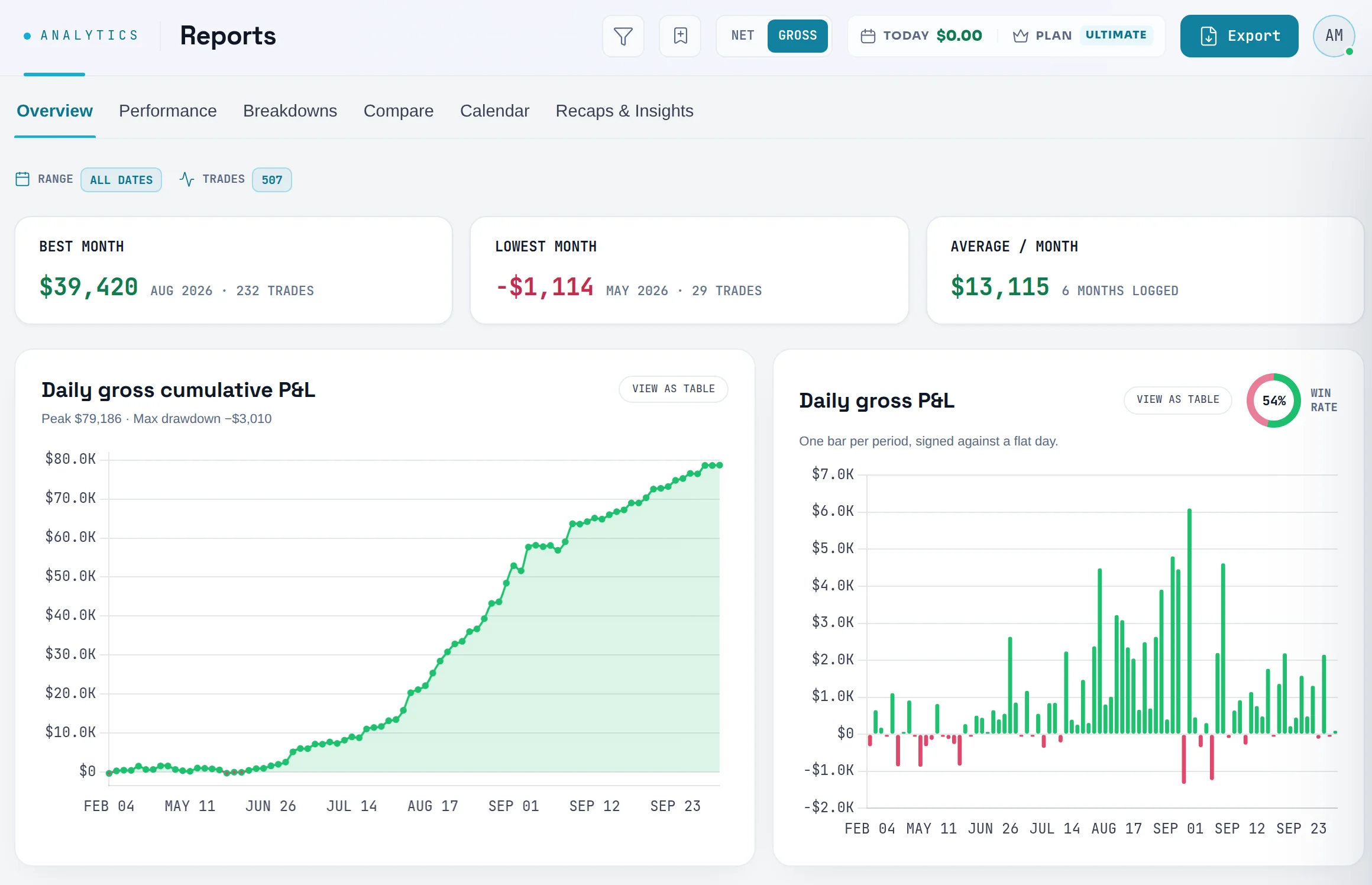This screenshot has width=1372, height=885.
Task: Click the pulse icon beside TRADES
Action: pyautogui.click(x=187, y=179)
